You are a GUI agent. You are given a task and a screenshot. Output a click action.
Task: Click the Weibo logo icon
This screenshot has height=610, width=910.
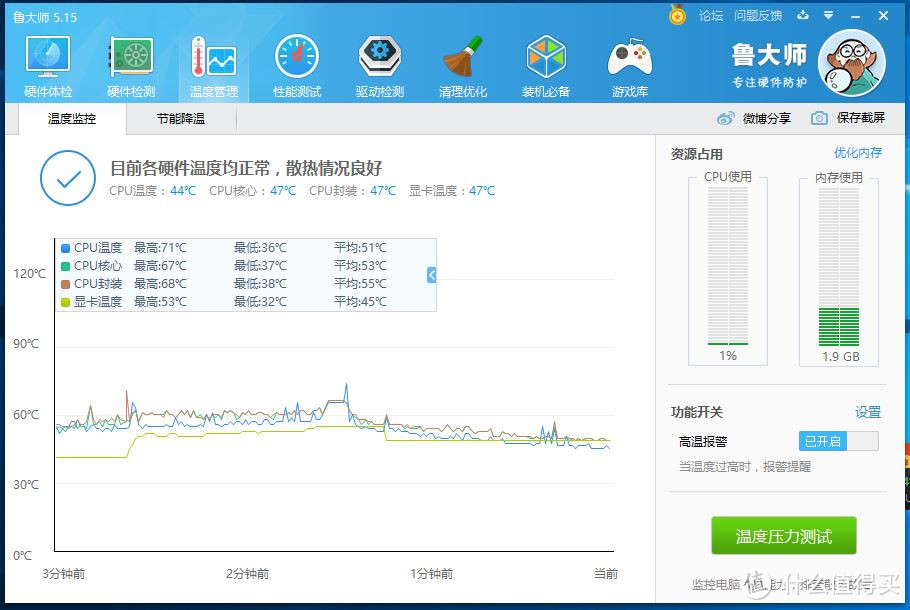[725, 118]
